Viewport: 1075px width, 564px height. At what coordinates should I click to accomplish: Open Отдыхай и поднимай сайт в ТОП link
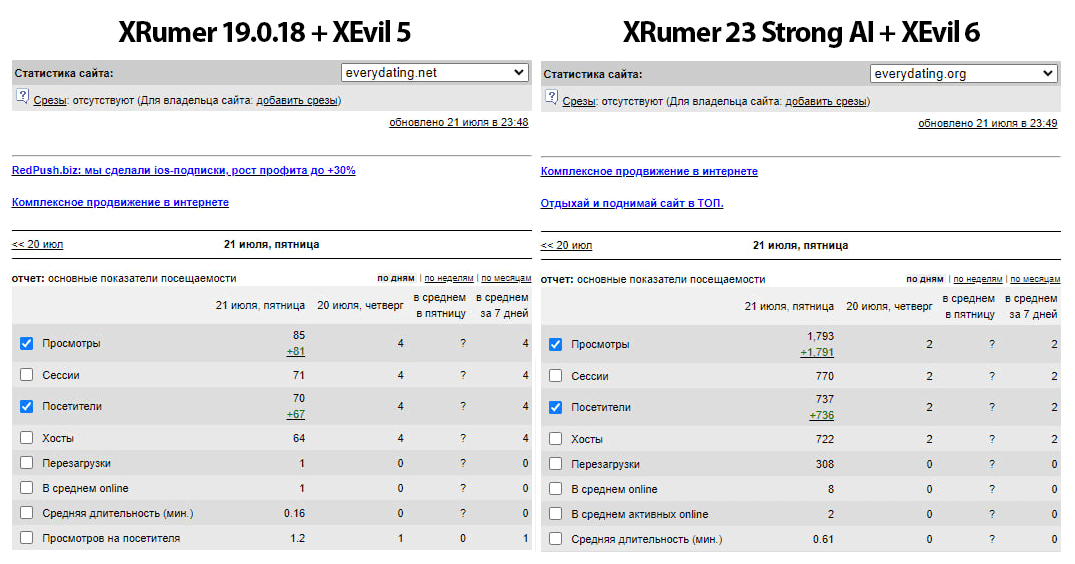[631, 204]
